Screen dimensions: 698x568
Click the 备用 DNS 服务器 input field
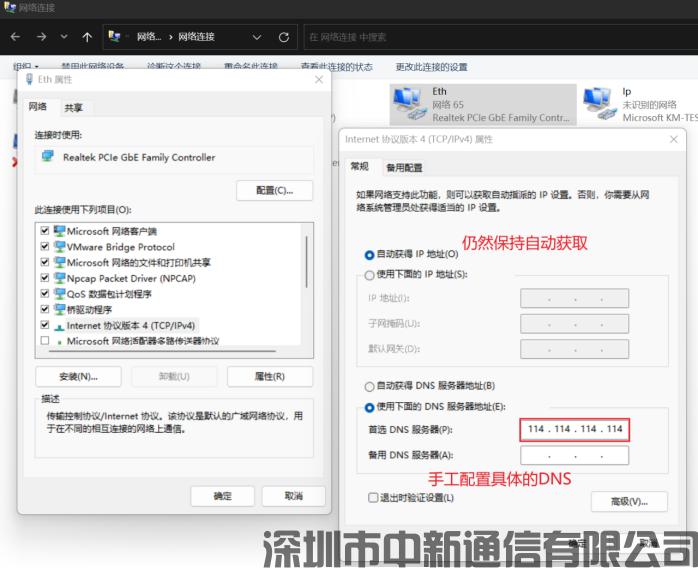coord(575,455)
